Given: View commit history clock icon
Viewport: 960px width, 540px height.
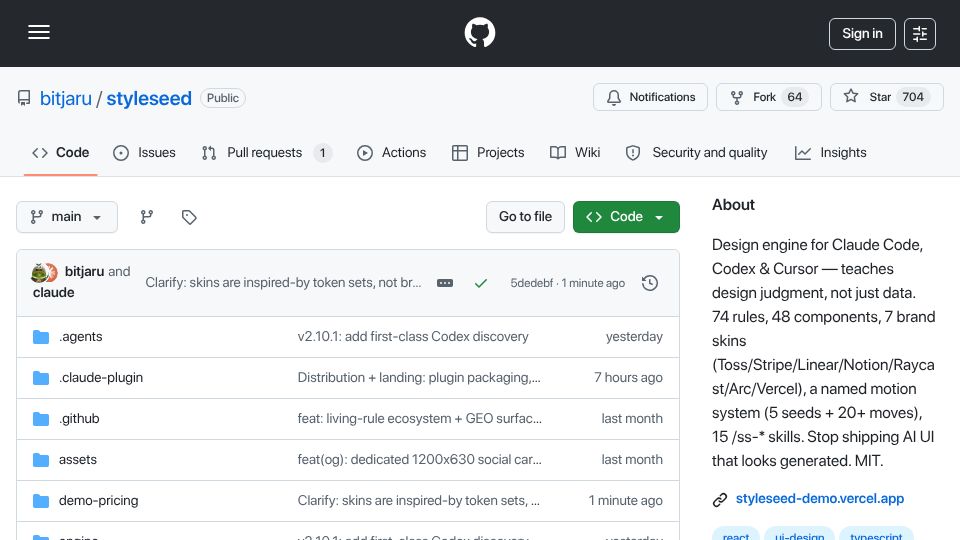Looking at the screenshot, I should tap(650, 283).
